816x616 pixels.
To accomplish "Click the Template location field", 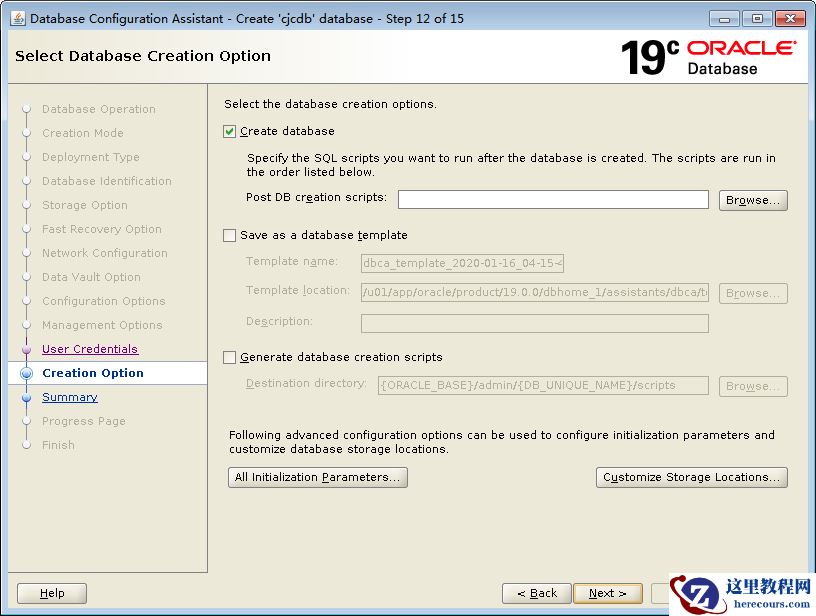I will [535, 292].
